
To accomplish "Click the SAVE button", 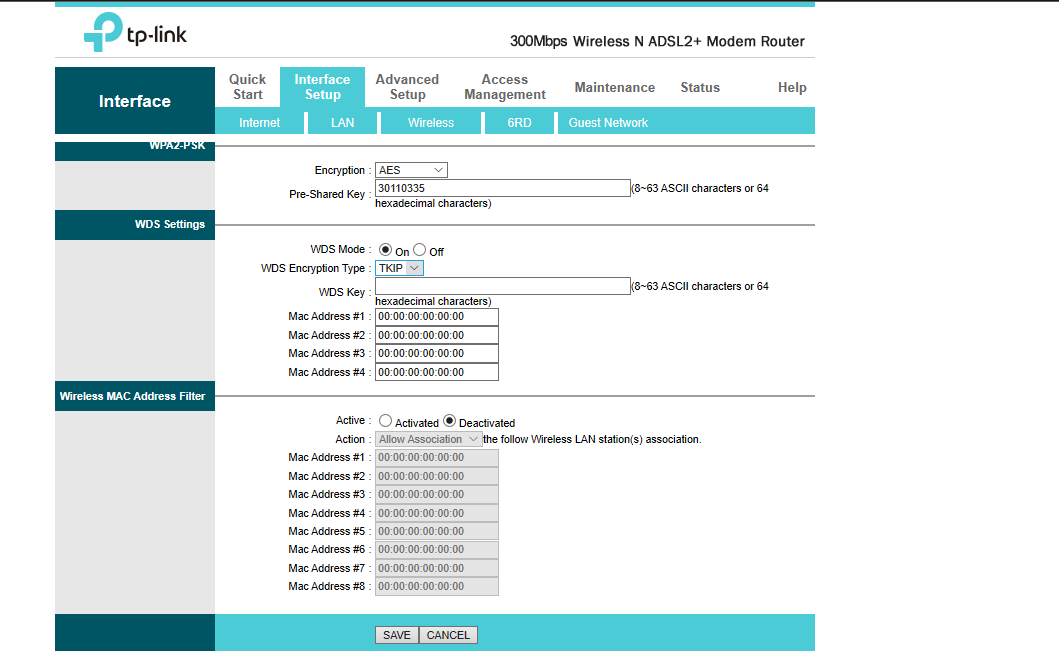I will pos(397,635).
